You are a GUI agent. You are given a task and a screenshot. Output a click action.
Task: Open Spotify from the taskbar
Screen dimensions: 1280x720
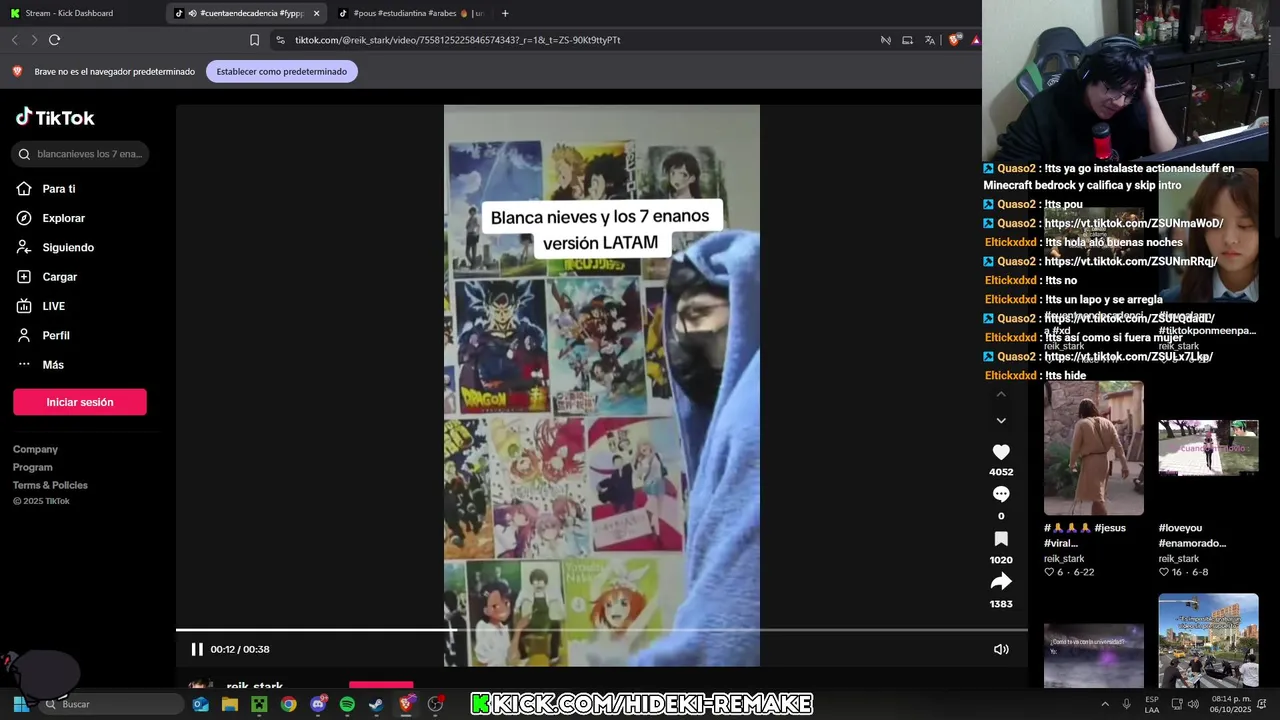point(347,704)
